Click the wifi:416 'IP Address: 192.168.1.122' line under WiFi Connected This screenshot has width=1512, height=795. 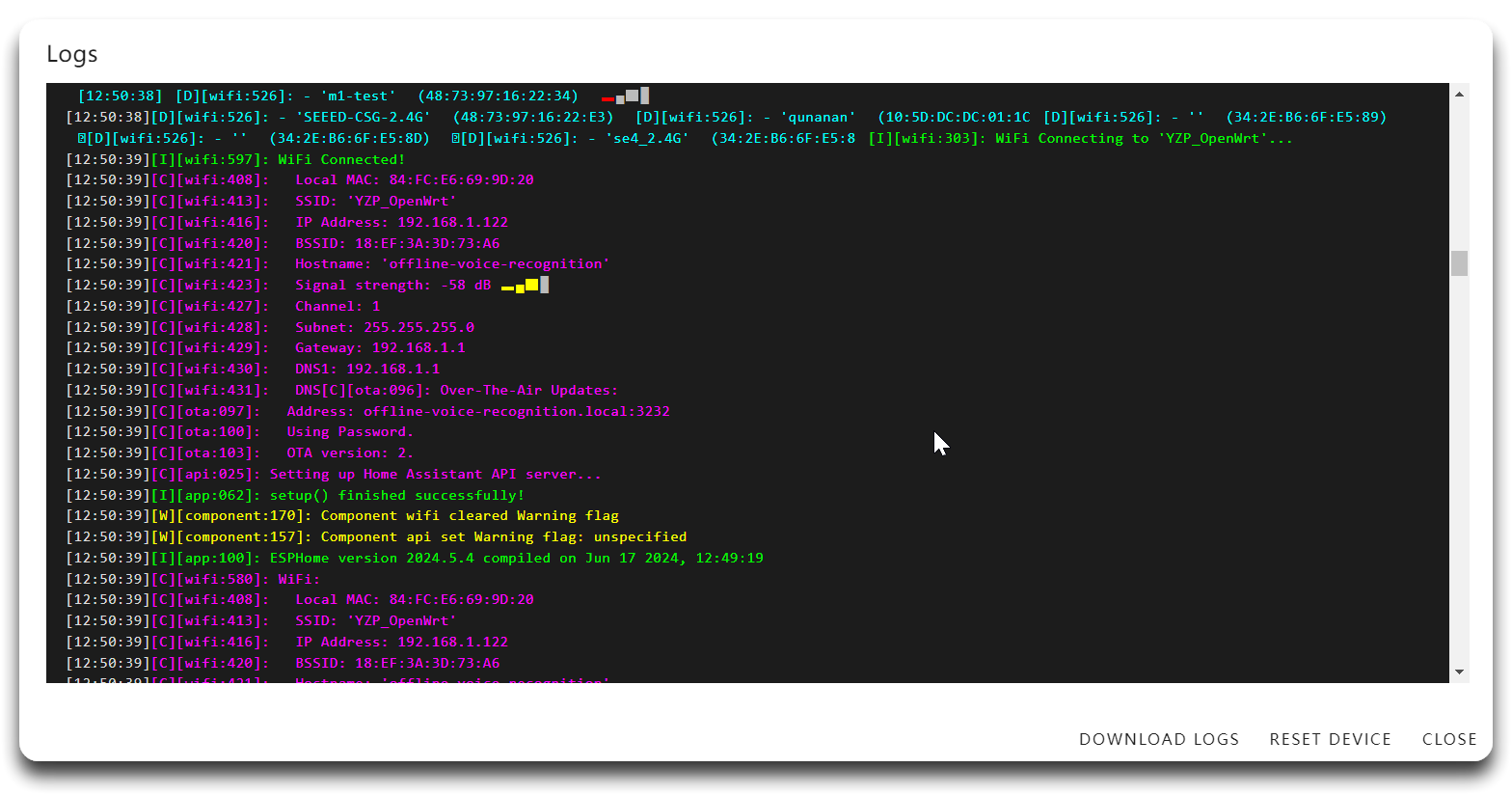287,222
